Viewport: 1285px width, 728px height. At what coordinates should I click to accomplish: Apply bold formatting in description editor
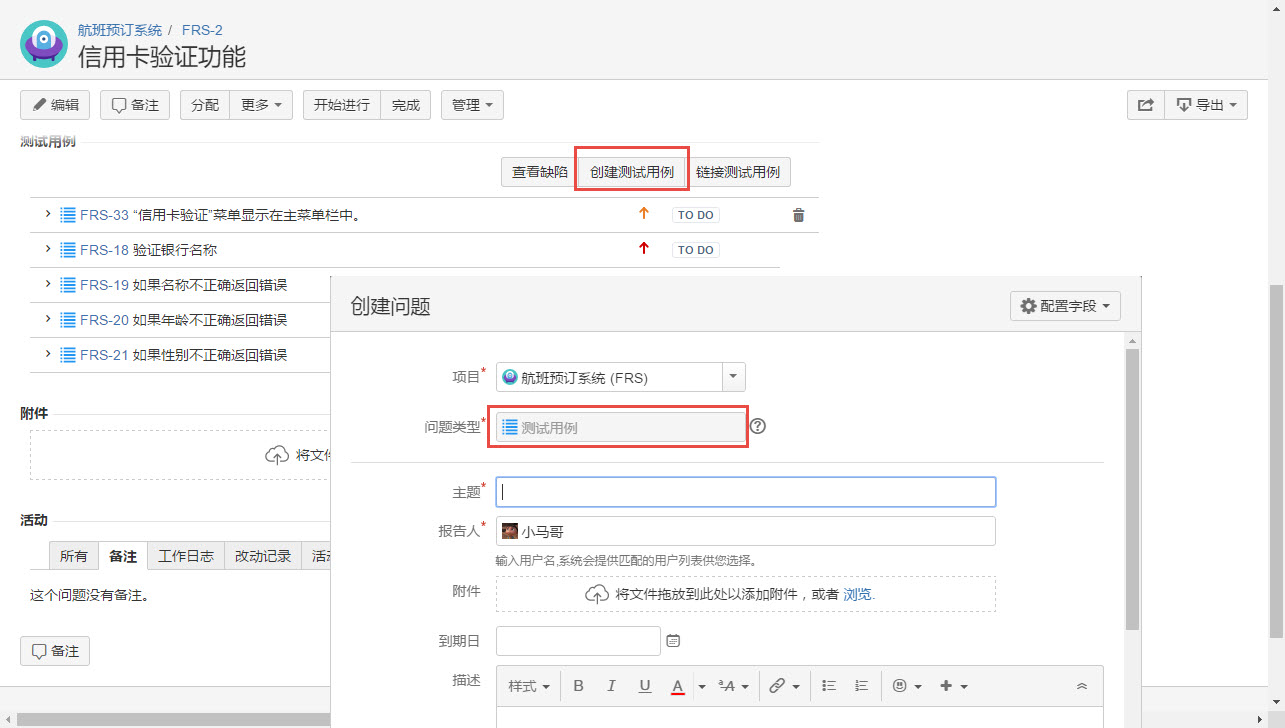click(x=579, y=686)
